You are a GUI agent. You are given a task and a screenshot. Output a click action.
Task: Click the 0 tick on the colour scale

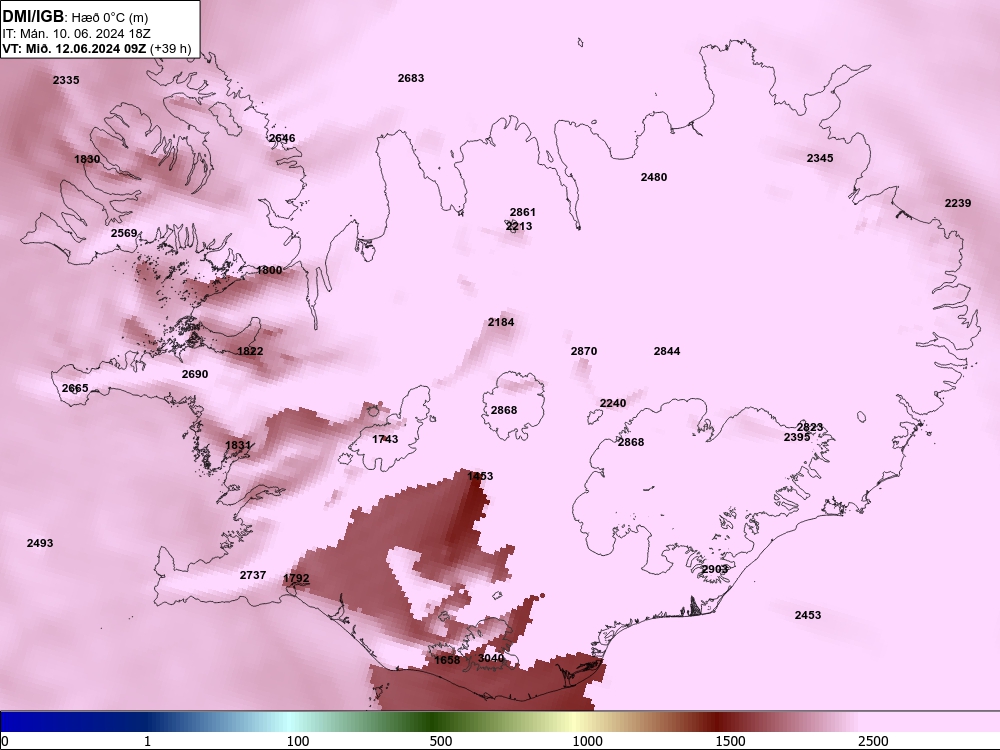click(x=6, y=741)
